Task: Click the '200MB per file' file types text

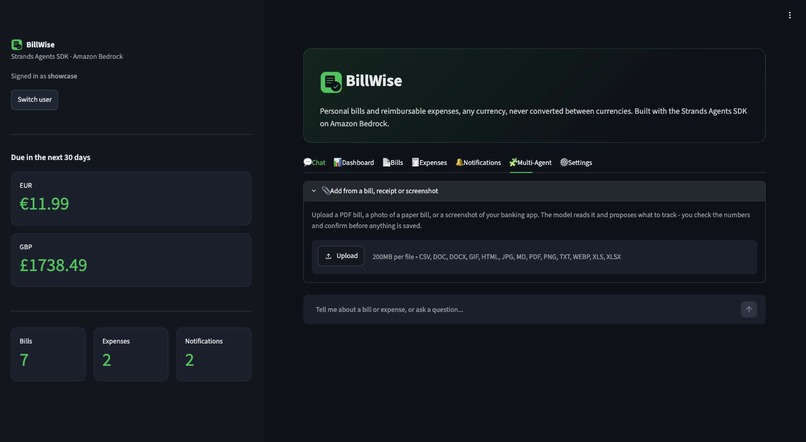Action: pos(497,256)
